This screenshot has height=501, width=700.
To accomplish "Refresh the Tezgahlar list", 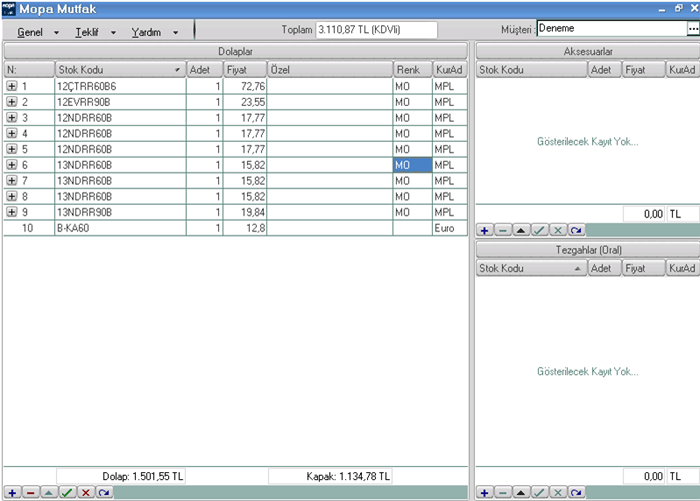I will click(576, 493).
